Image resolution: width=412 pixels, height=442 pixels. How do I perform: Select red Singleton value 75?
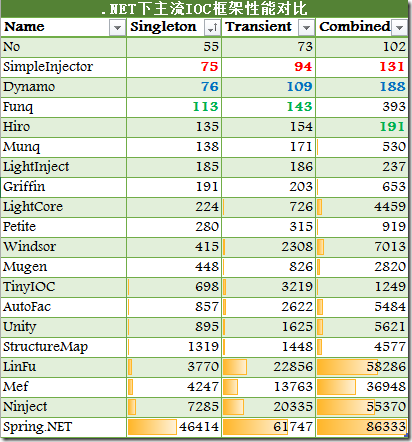[x=210, y=67]
